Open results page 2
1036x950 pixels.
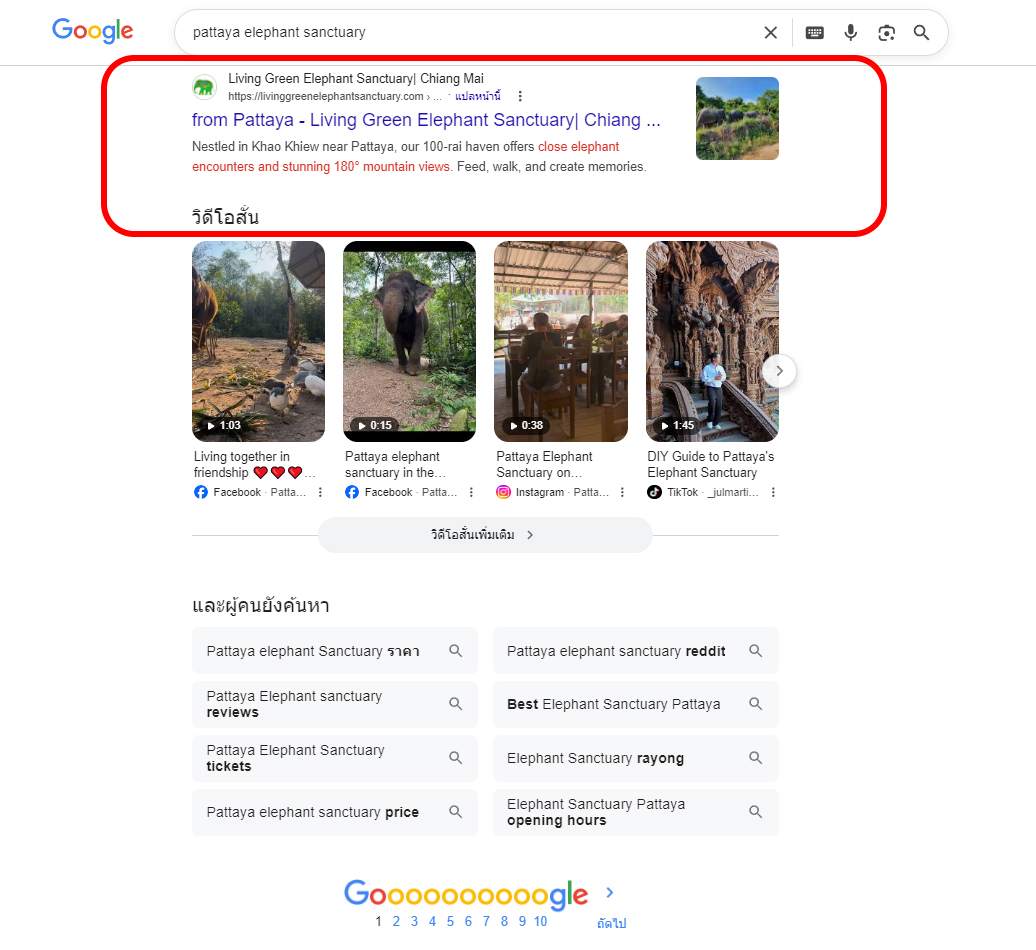396,921
